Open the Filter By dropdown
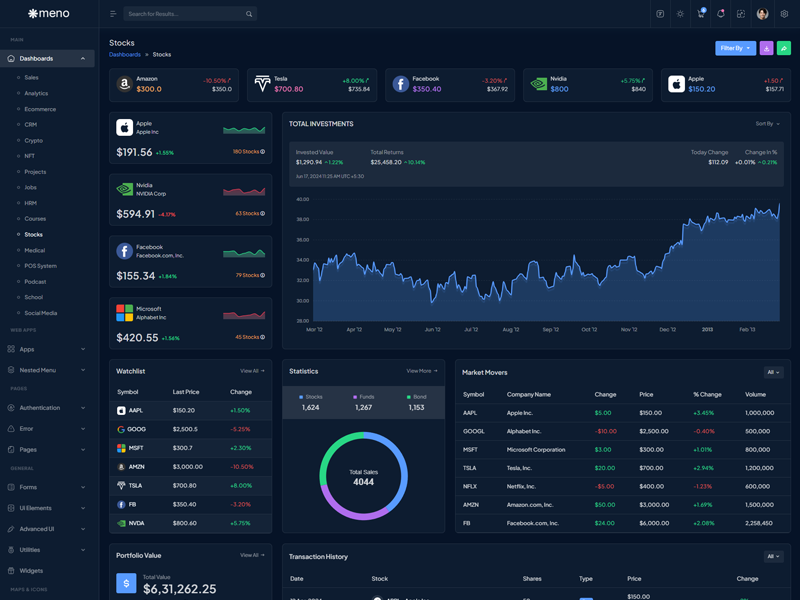 [x=735, y=48]
